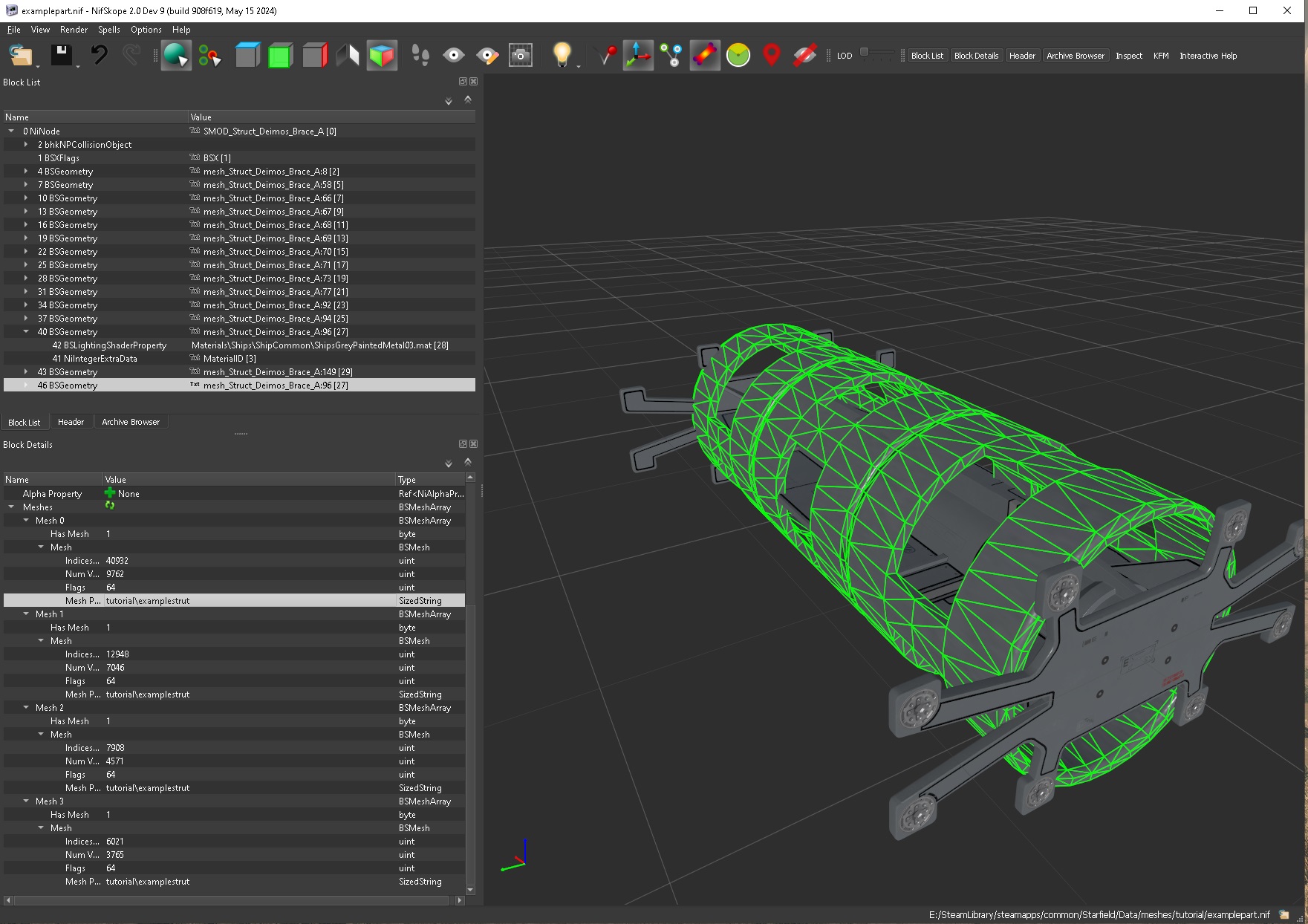1308x924 pixels.
Task: Click the KFM toolbar button
Action: pos(1161,56)
